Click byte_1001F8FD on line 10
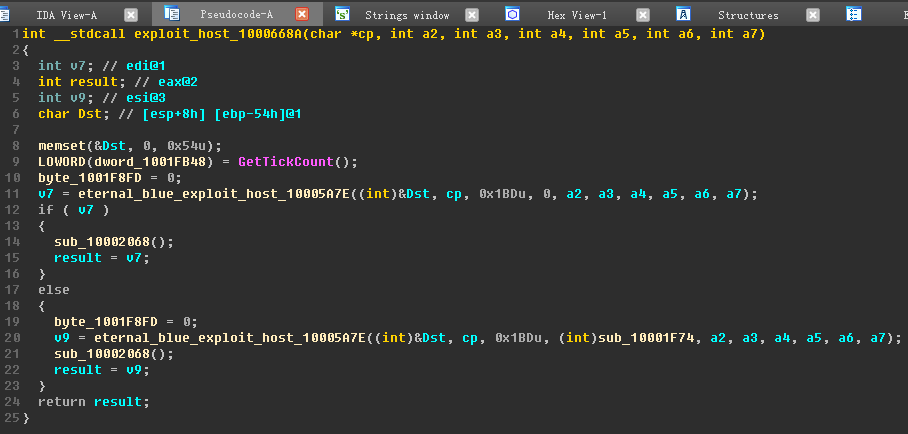This screenshot has height=434, width=908. pos(90,177)
